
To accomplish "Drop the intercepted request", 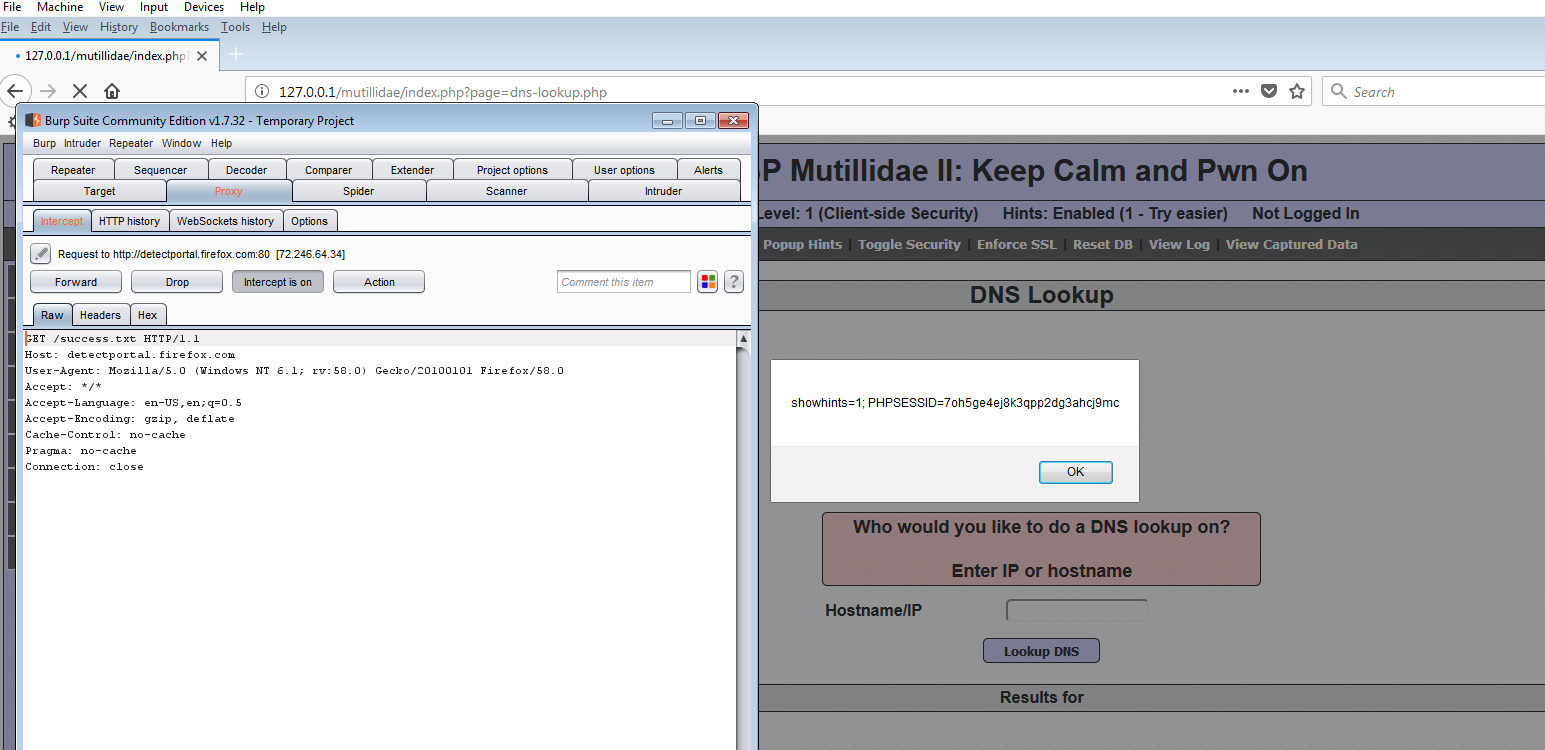I will coord(177,282).
